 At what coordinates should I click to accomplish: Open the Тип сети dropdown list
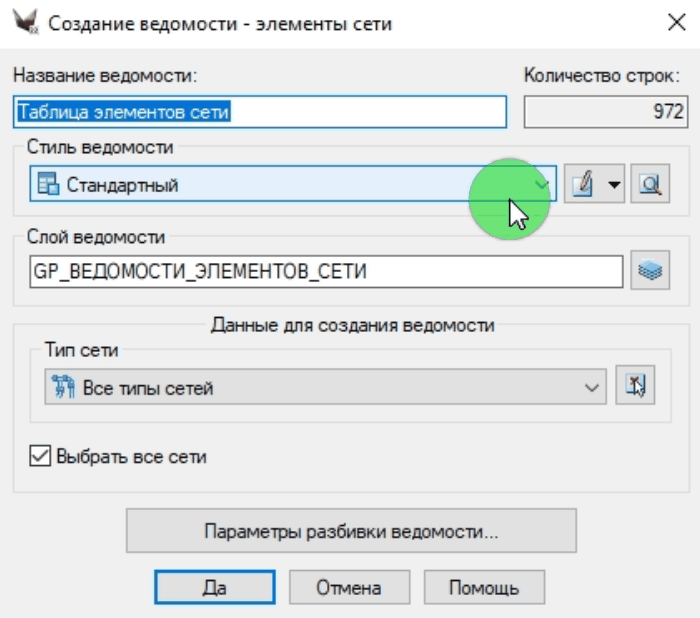(591, 388)
